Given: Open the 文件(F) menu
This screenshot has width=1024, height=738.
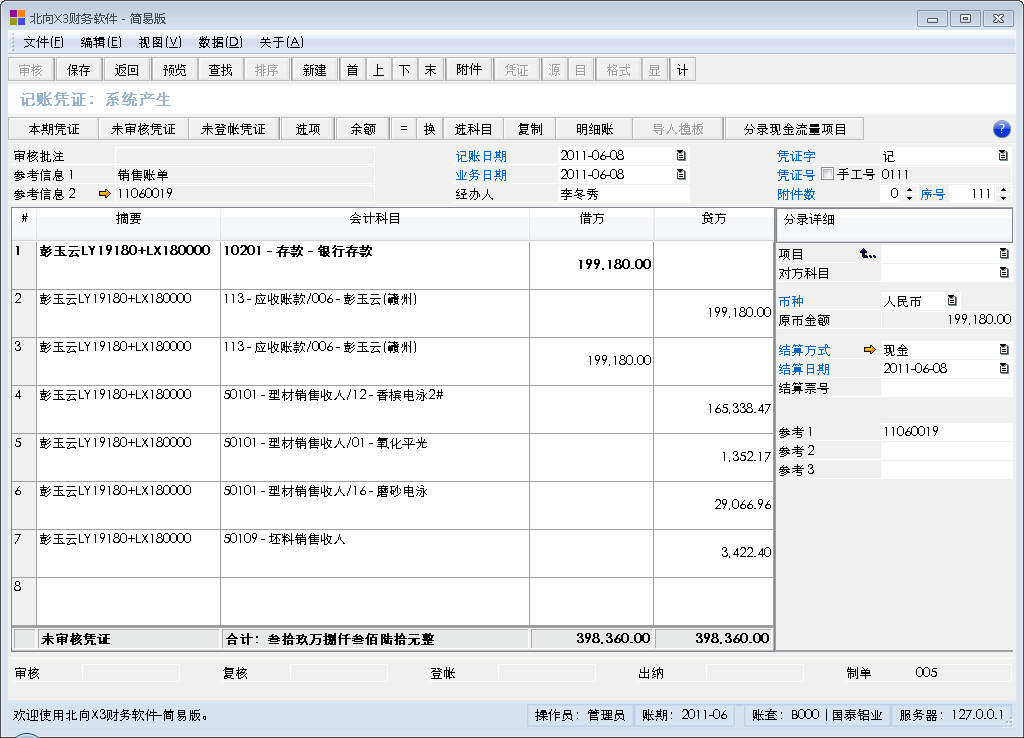Looking at the screenshot, I should [44, 42].
